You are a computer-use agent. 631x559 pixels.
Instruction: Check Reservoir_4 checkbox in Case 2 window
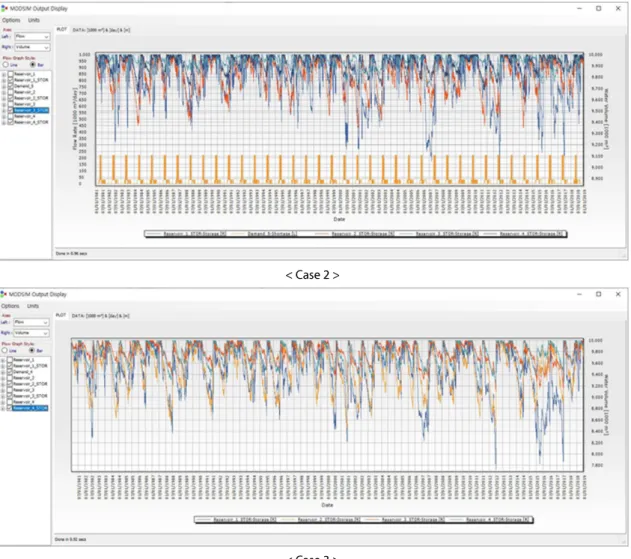[10, 116]
